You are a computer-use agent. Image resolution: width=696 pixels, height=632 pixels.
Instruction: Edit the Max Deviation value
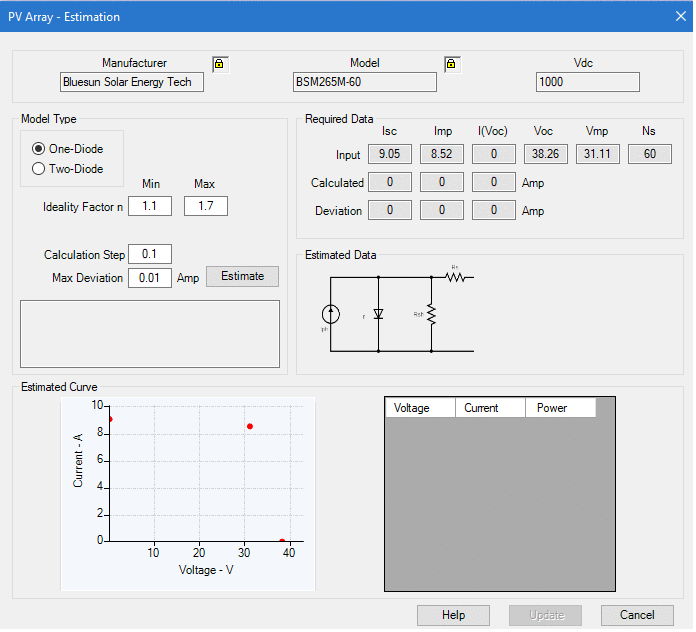coord(149,277)
